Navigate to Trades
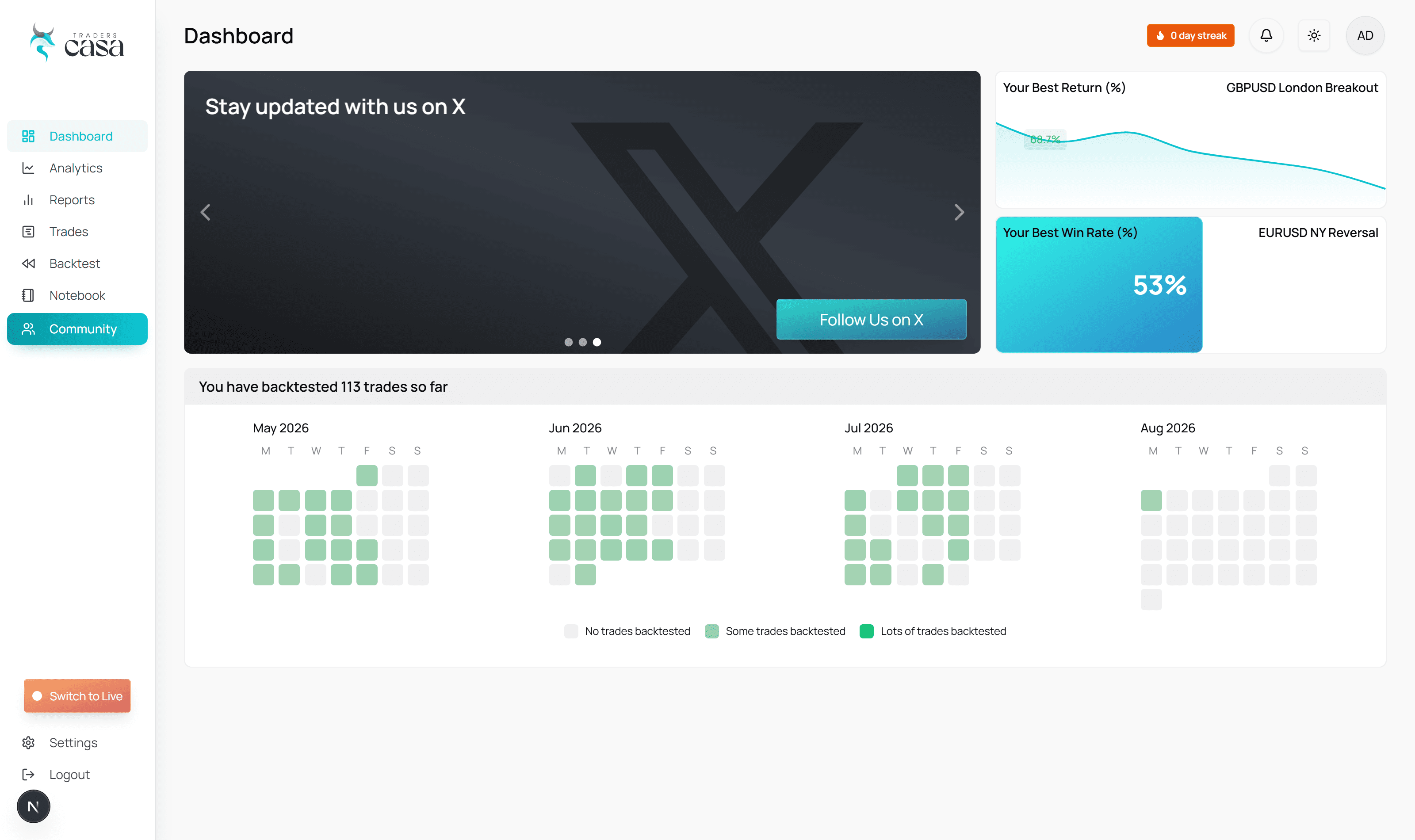This screenshot has height=840, width=1415. click(x=77, y=232)
